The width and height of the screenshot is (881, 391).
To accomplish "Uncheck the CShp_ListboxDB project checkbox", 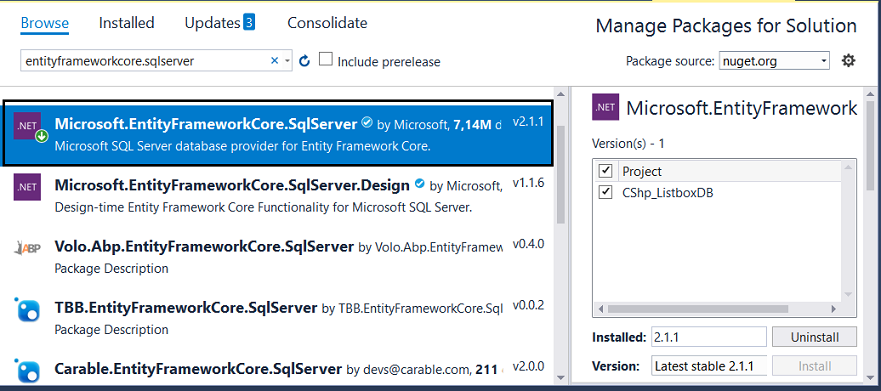I will click(606, 192).
